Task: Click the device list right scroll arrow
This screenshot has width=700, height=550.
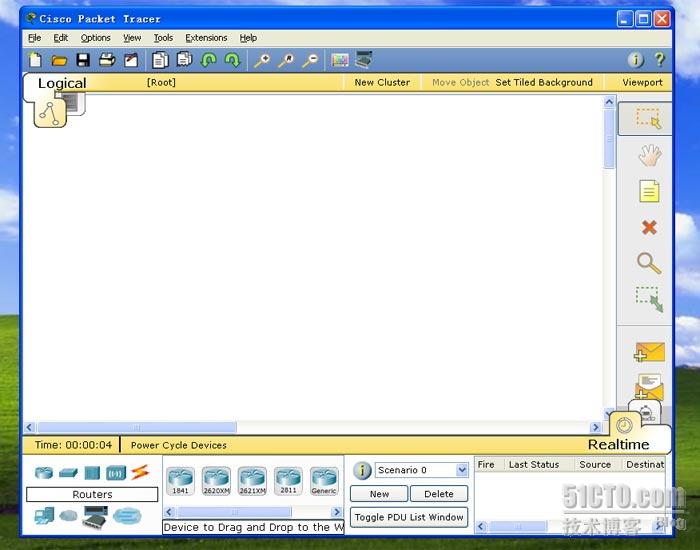Action: click(x=337, y=512)
